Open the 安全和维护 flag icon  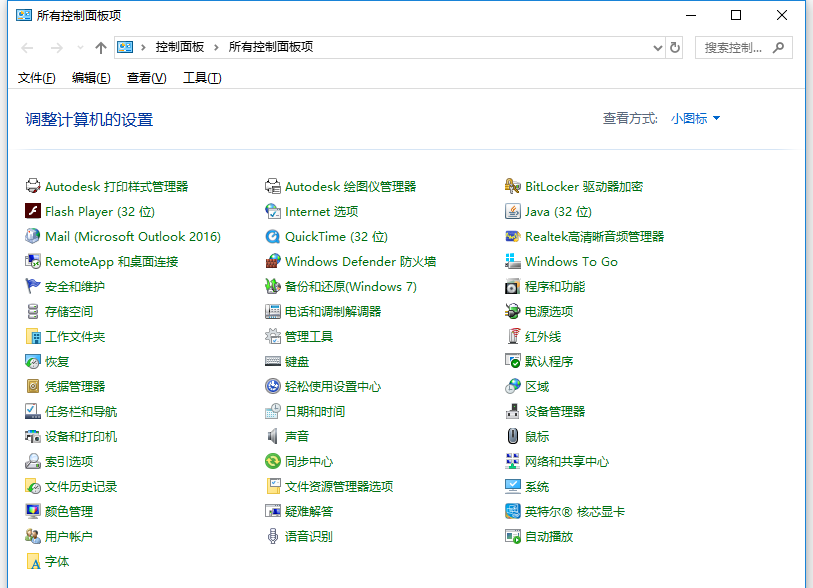(x=33, y=286)
